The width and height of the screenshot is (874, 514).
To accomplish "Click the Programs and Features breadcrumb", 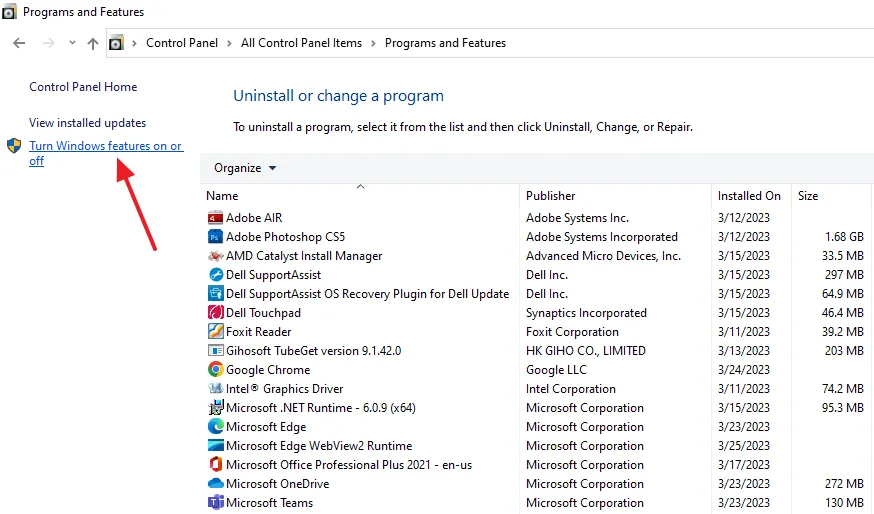I will coord(445,43).
